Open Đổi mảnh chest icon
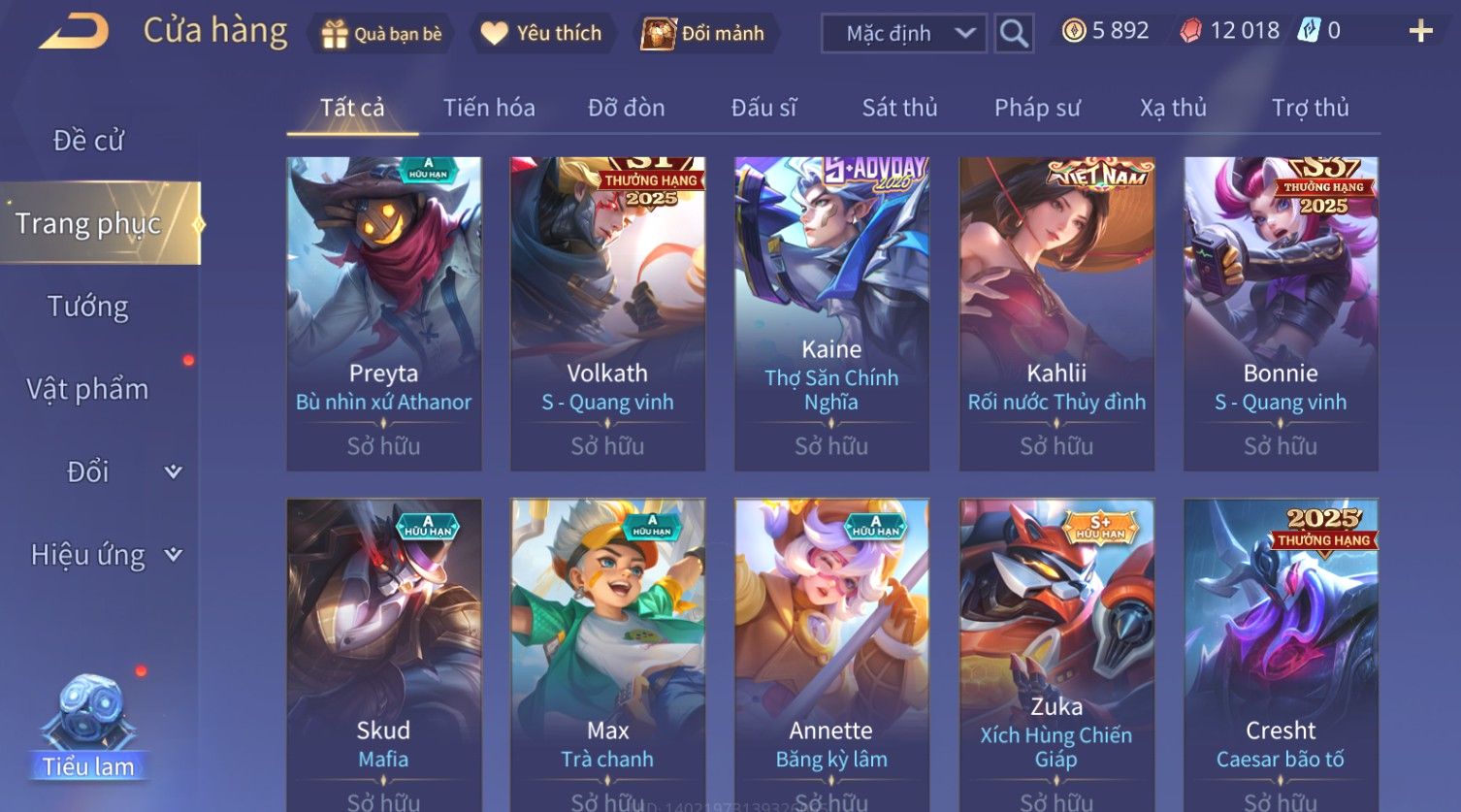Viewport: 1461px width, 812px height. coord(658,33)
